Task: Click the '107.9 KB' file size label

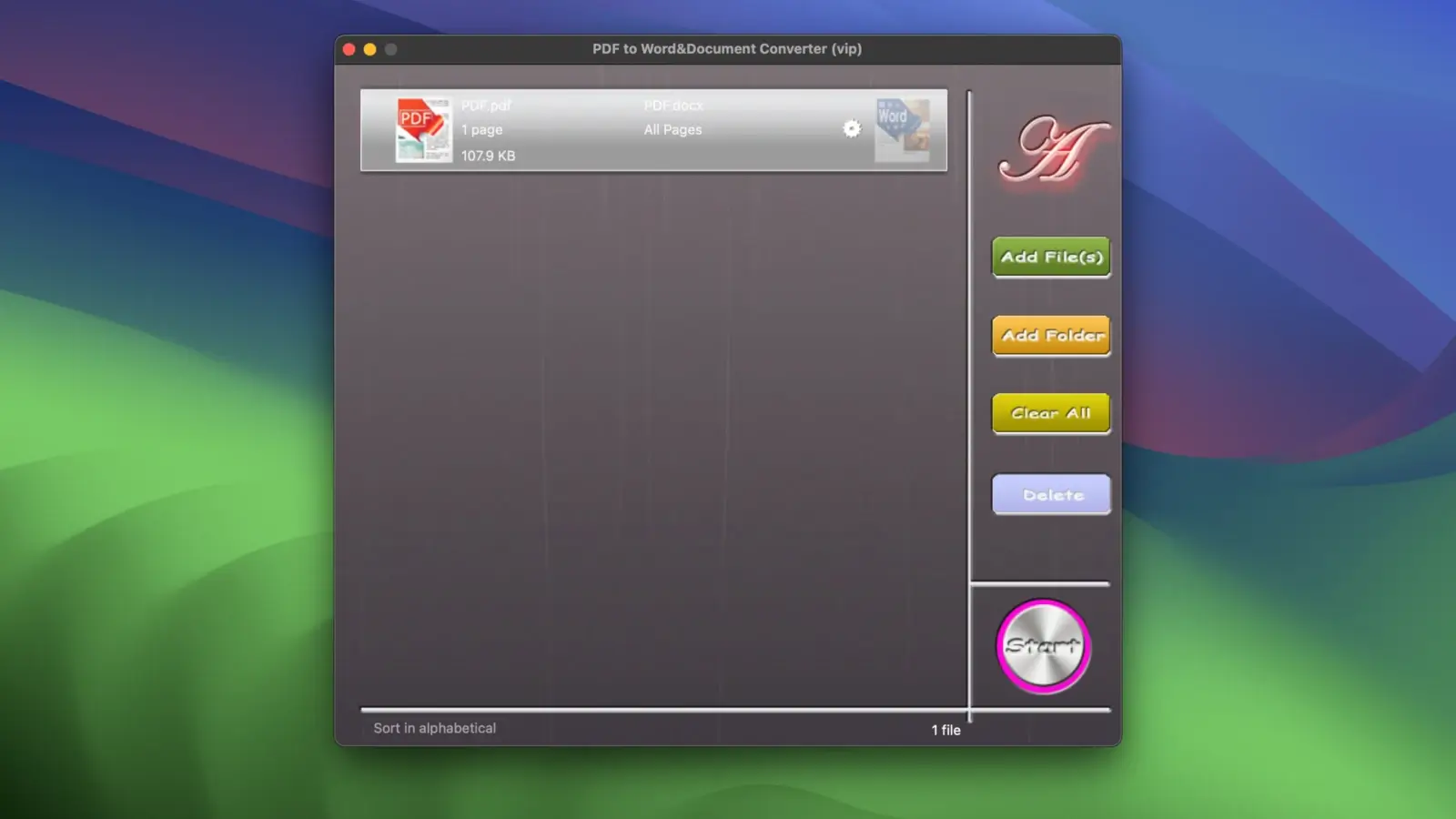Action: click(x=488, y=155)
